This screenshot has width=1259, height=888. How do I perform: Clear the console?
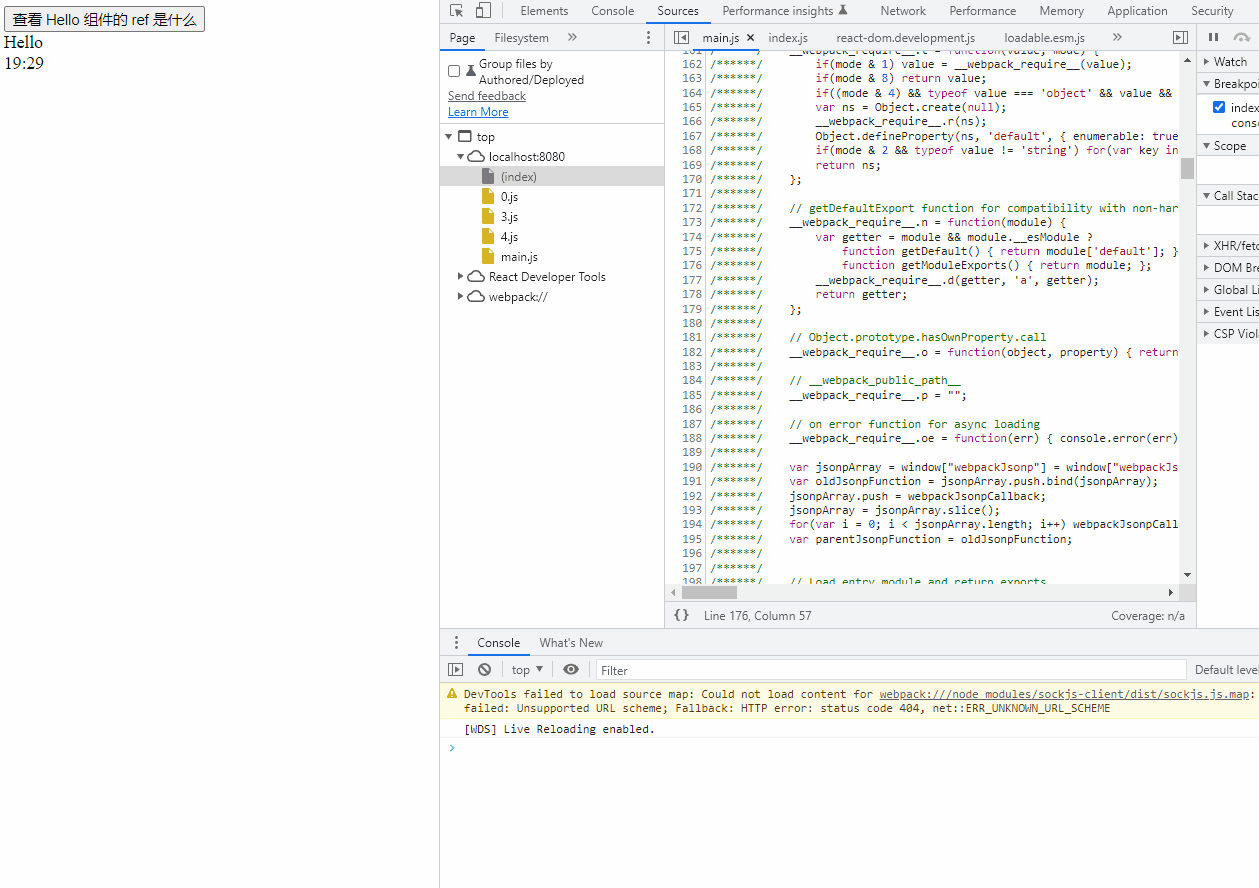pyautogui.click(x=484, y=670)
